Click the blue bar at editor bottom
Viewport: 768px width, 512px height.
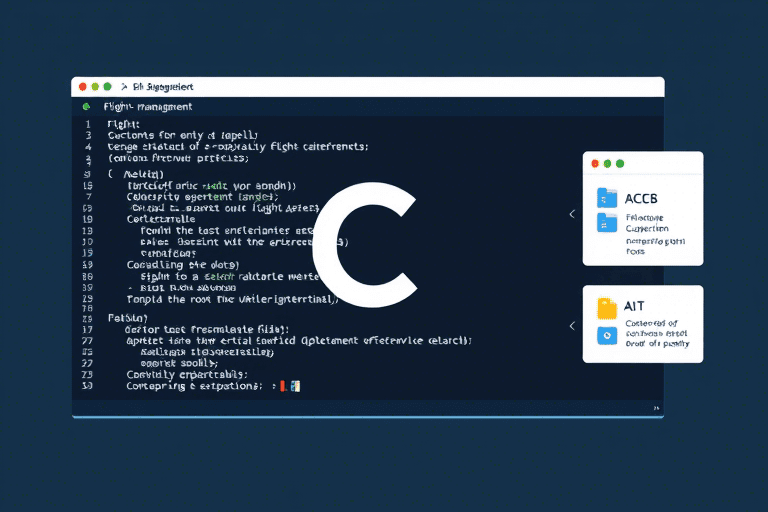pyautogui.click(x=367, y=416)
